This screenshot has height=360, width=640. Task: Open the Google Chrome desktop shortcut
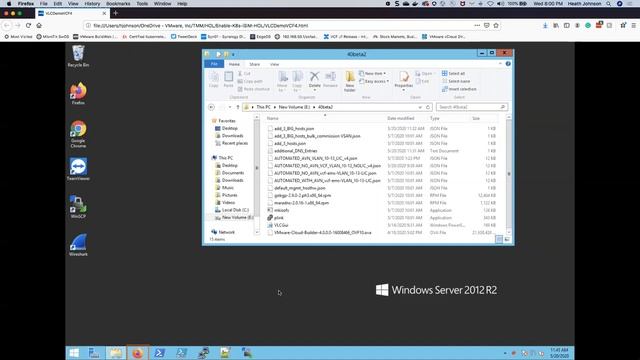78,134
